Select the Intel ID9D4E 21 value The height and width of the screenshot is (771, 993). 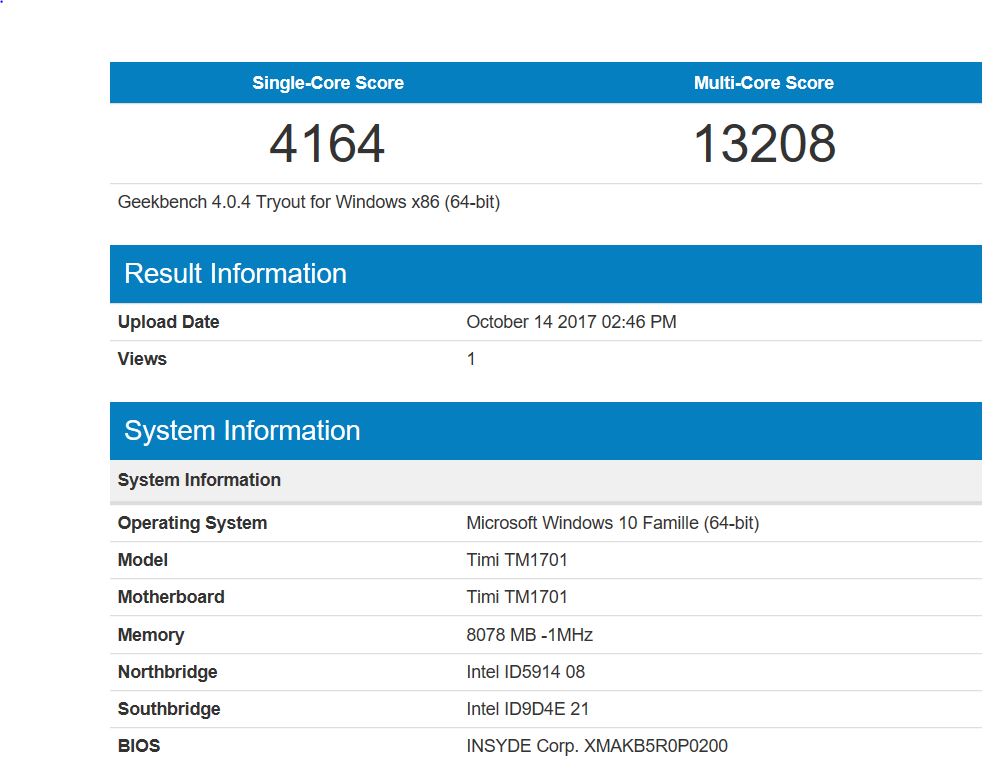(528, 709)
